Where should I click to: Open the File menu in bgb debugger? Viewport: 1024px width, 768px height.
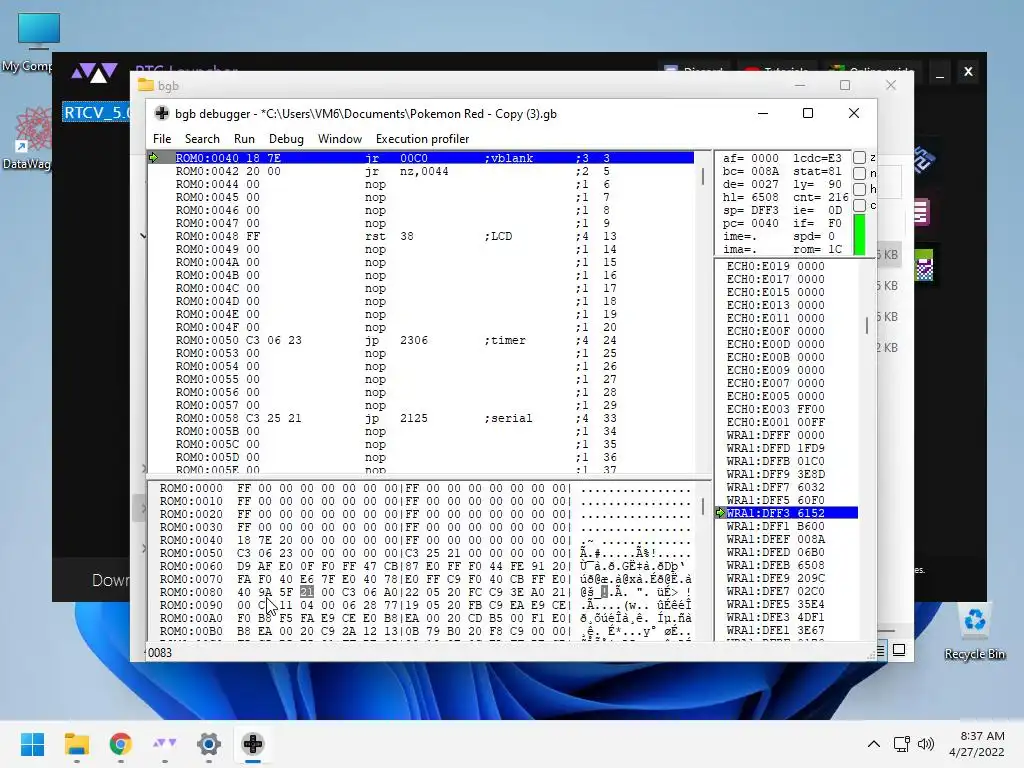click(x=161, y=138)
